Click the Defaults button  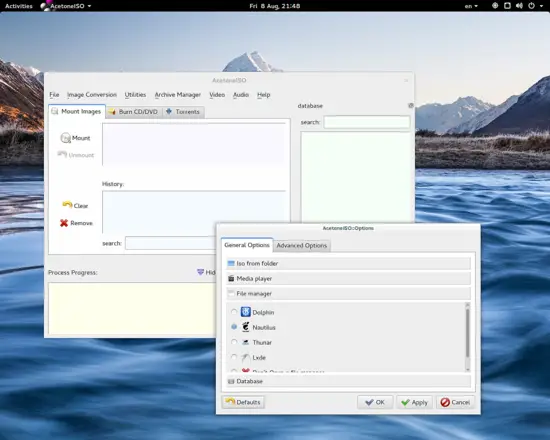[x=243, y=402]
